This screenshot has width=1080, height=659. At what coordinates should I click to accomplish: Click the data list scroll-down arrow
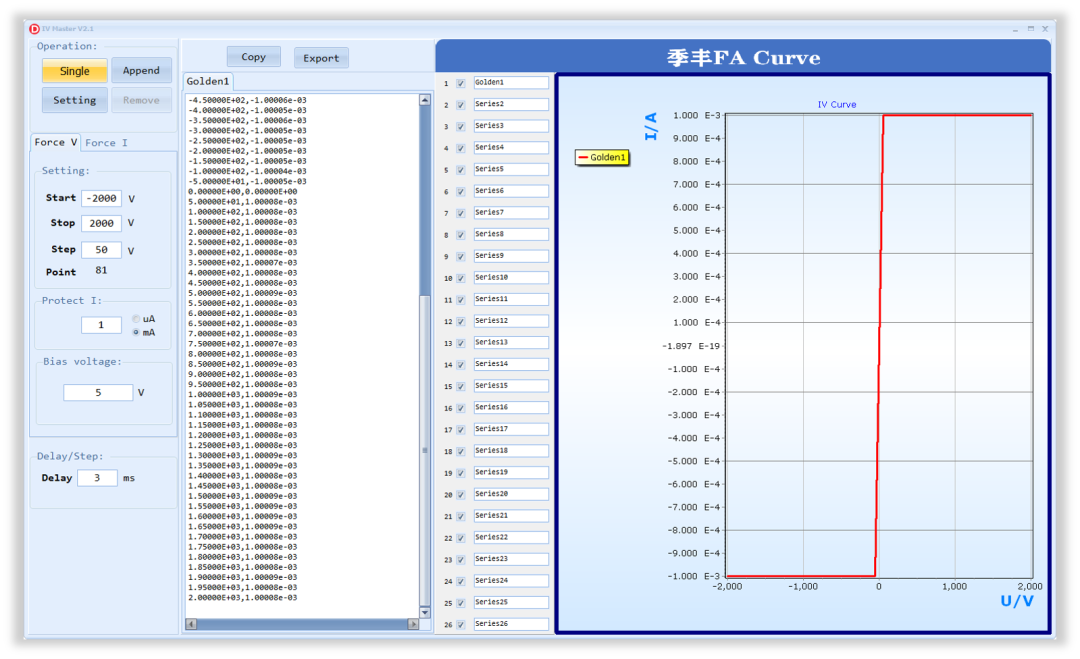point(425,612)
